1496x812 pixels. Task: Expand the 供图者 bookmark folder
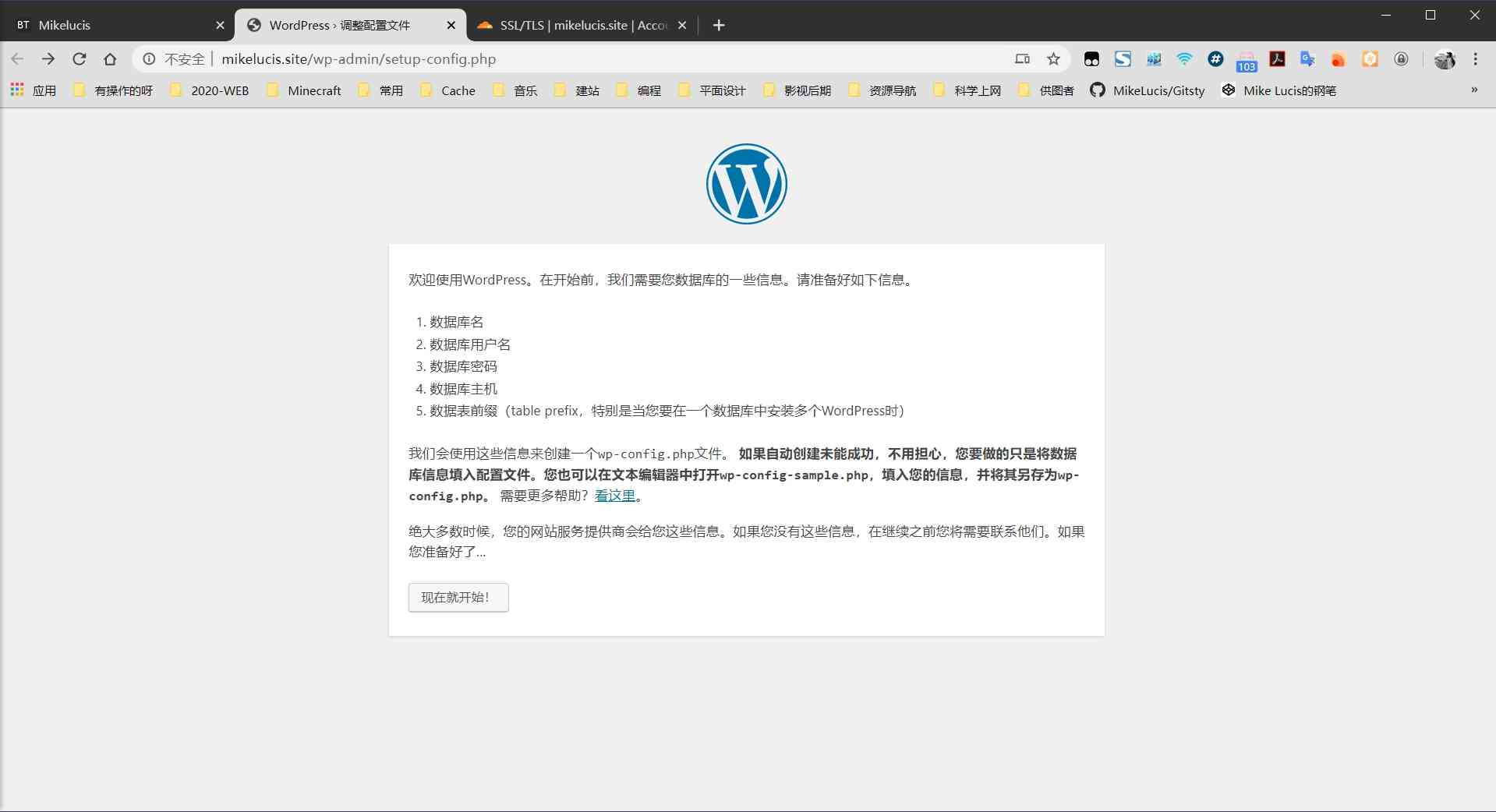pos(1046,90)
